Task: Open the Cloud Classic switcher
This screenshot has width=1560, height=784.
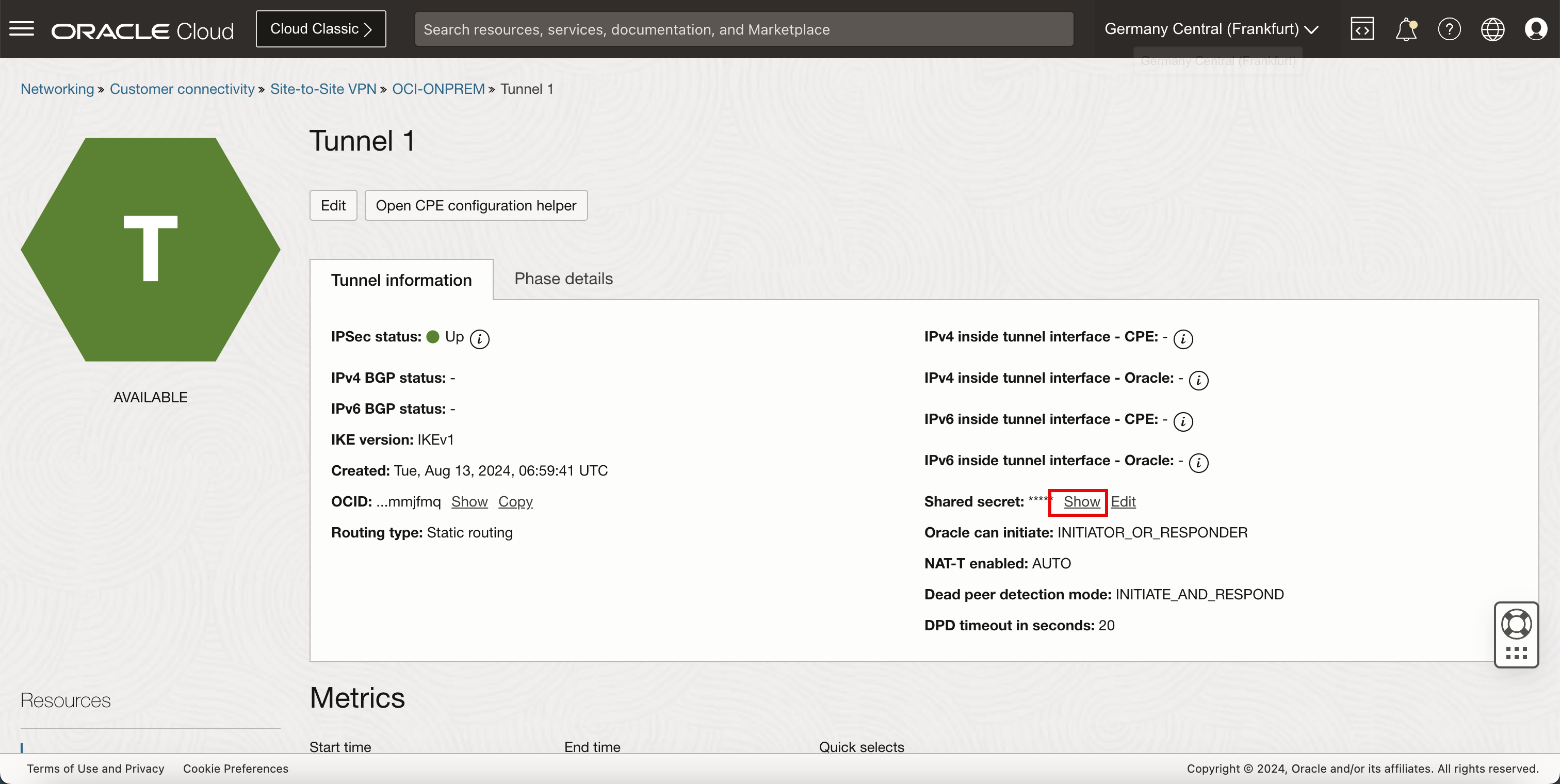Action: click(x=321, y=29)
